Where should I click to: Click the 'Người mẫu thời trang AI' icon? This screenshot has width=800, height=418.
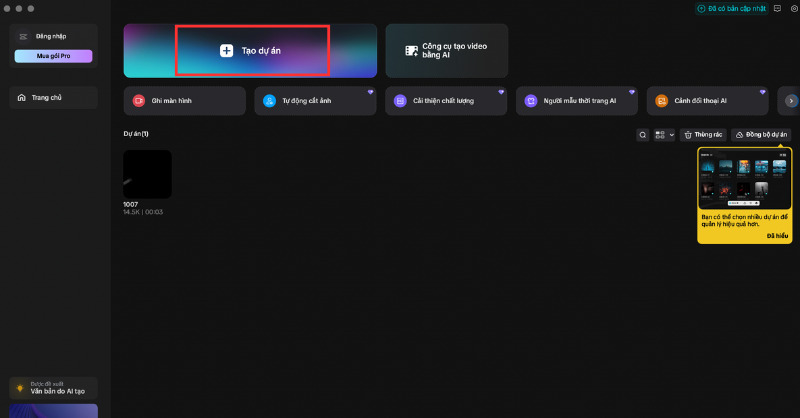[531, 101]
